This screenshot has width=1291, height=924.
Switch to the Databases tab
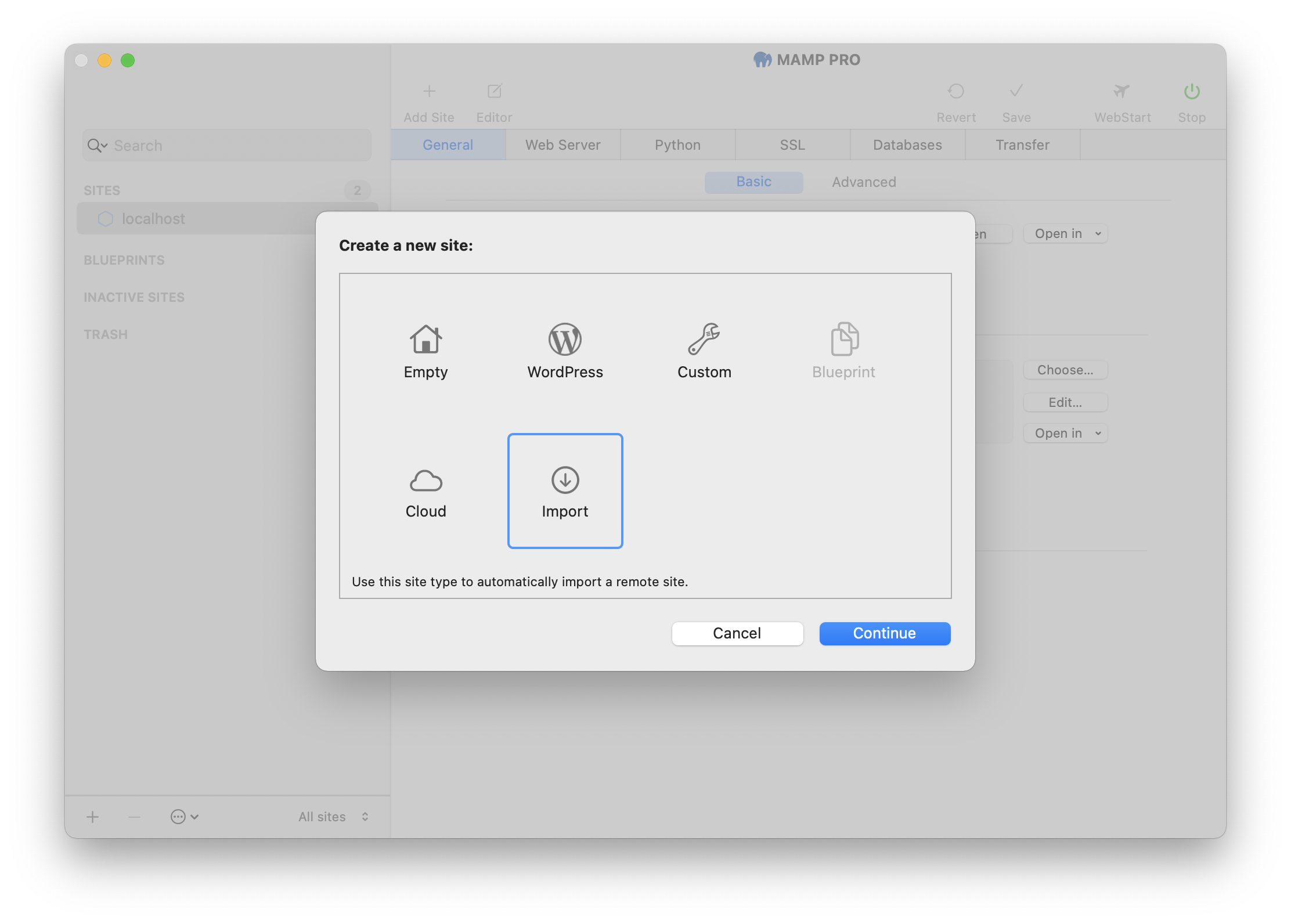click(x=905, y=144)
